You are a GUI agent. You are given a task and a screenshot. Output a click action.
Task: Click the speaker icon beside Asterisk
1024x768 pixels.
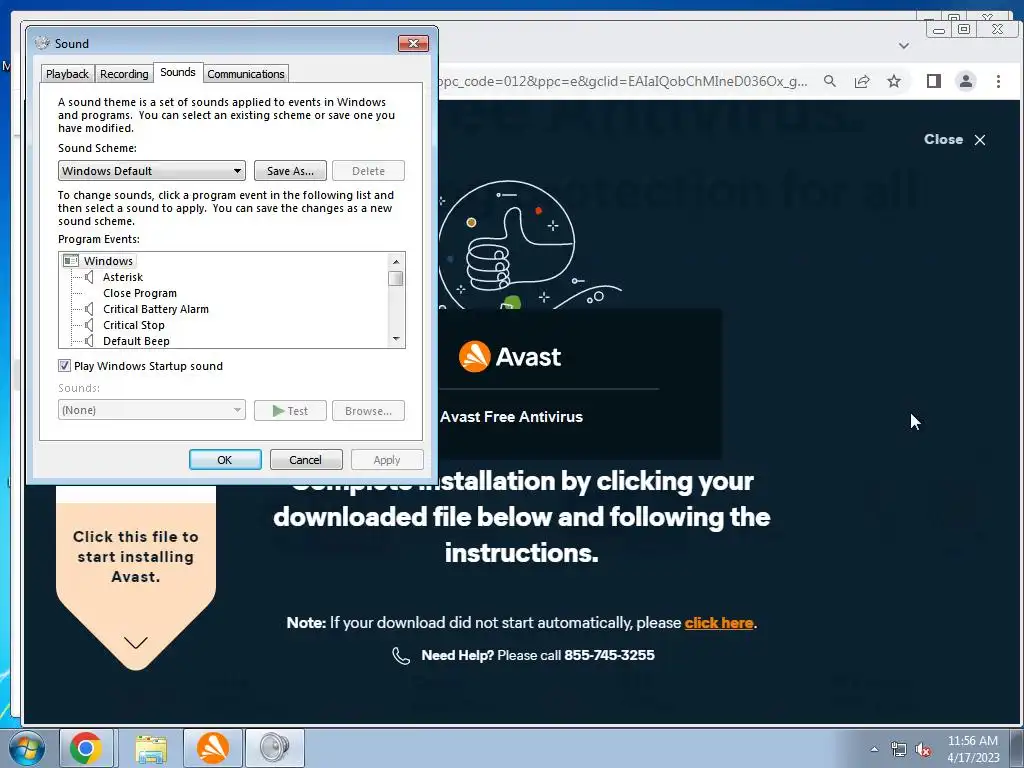(89, 277)
